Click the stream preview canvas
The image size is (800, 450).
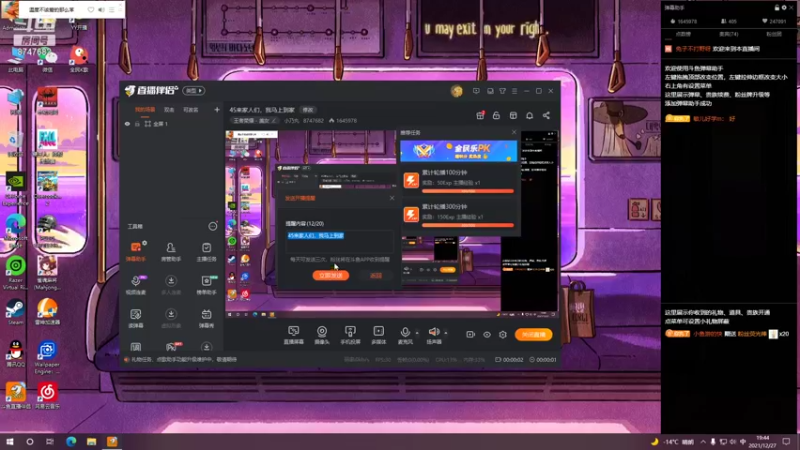(x=392, y=224)
